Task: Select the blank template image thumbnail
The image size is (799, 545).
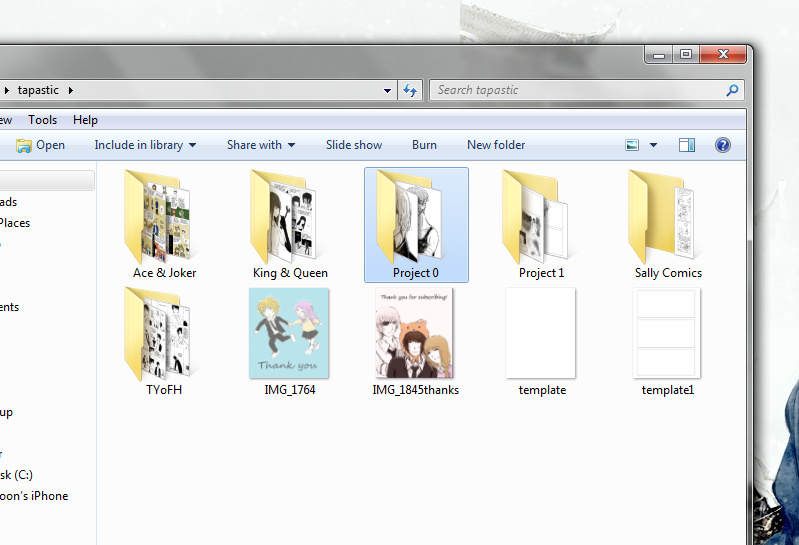Action: pos(541,333)
